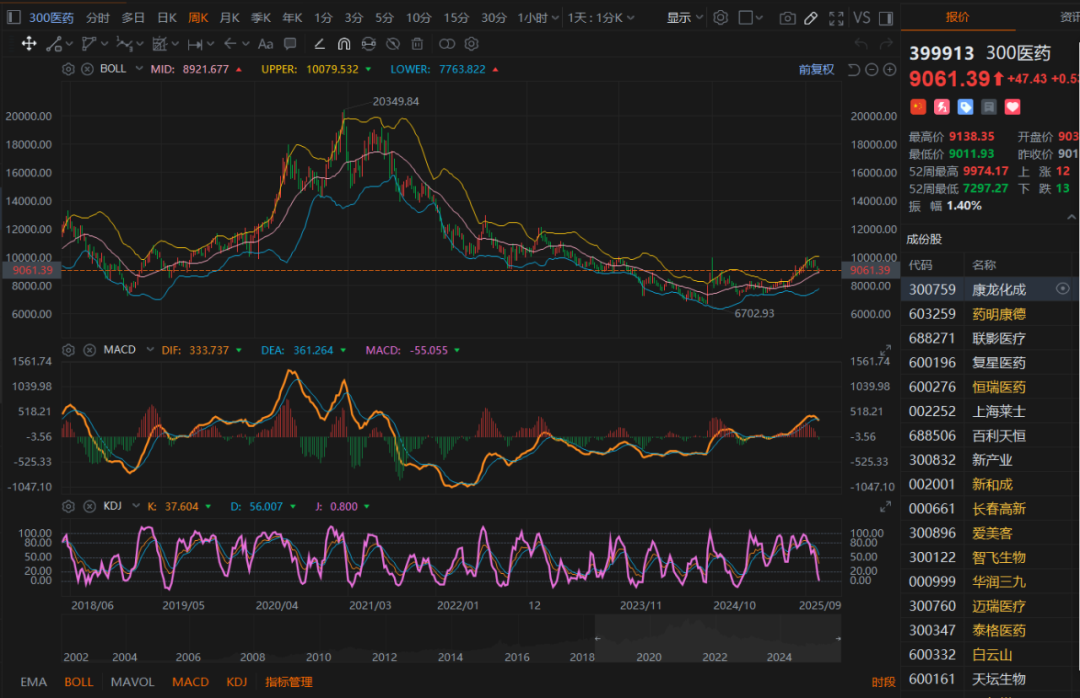The height and width of the screenshot is (698, 1080).
Task: Open 指标管理 indicator management
Action: pos(288,682)
